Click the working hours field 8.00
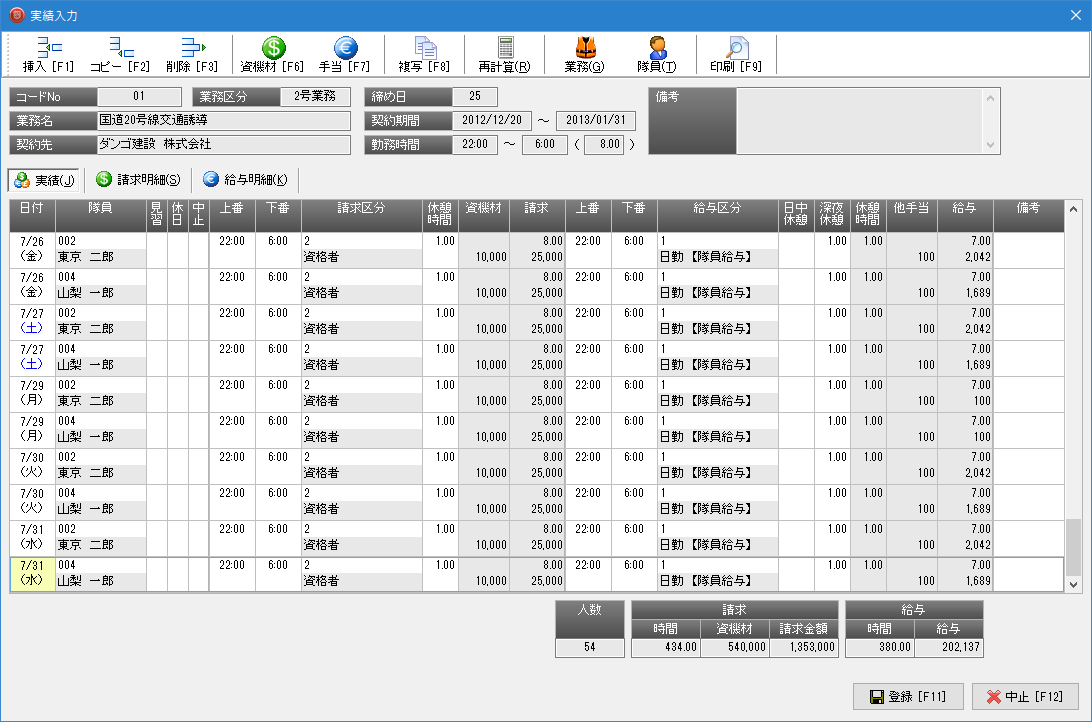Screen dimensions: 1092x722 point(605,145)
